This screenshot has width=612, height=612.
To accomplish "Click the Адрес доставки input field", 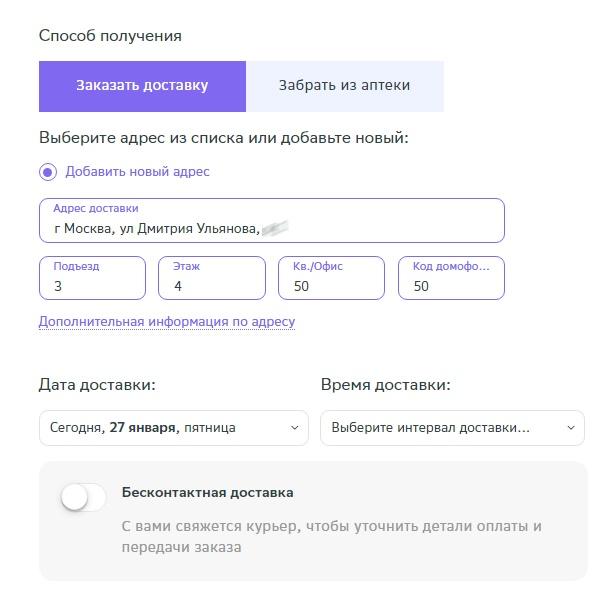I will click(272, 221).
